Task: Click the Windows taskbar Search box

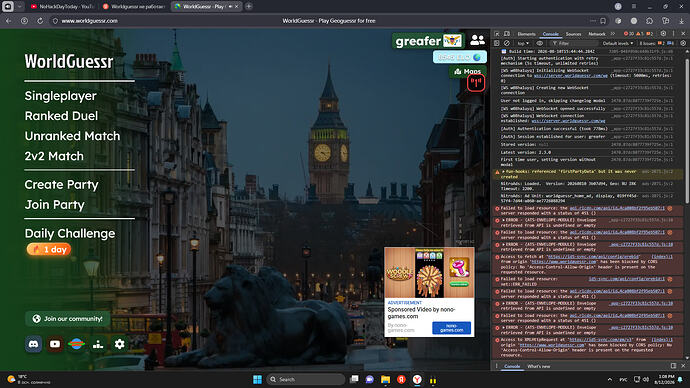Action: (x=306, y=379)
